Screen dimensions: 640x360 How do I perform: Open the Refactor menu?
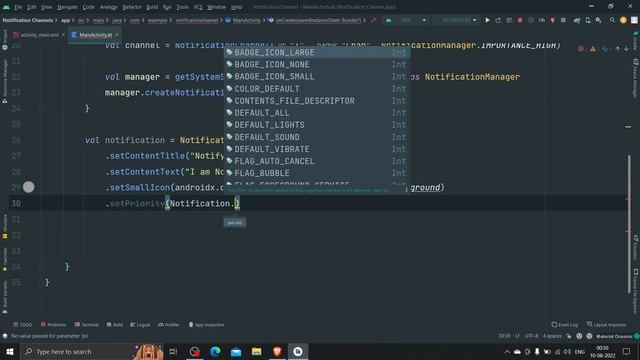click(132, 7)
